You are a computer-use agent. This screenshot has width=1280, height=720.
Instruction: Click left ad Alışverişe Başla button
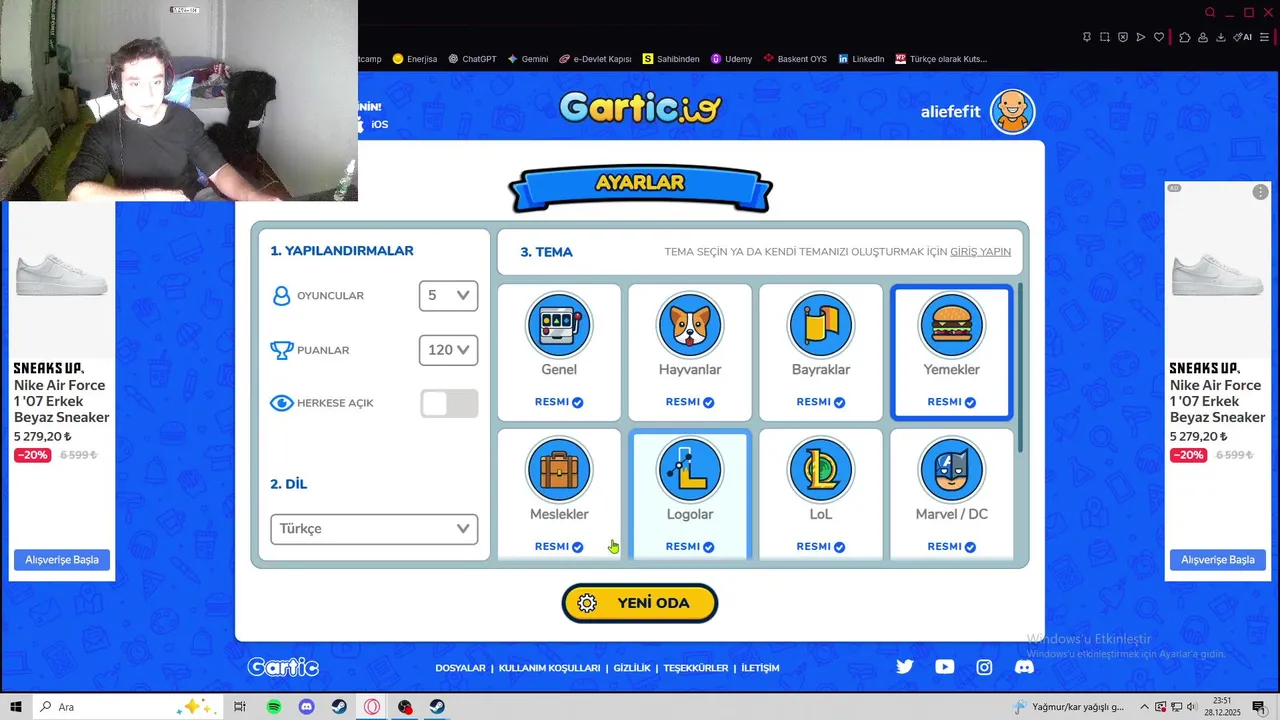62,560
